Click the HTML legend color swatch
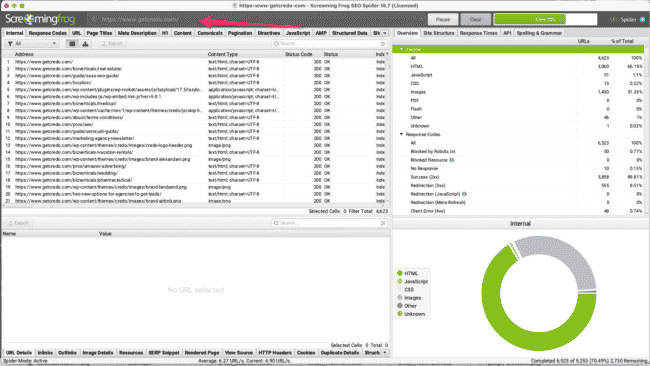 coord(400,273)
